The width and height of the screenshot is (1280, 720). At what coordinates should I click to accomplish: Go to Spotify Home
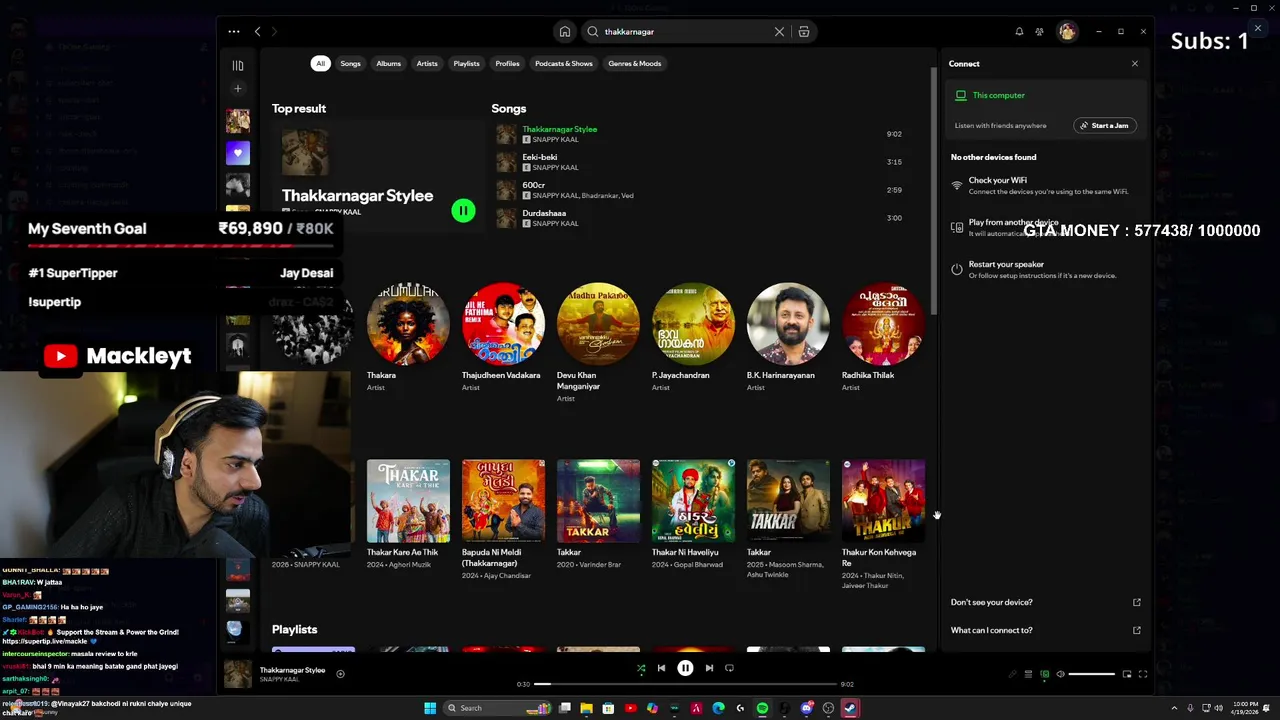point(565,32)
